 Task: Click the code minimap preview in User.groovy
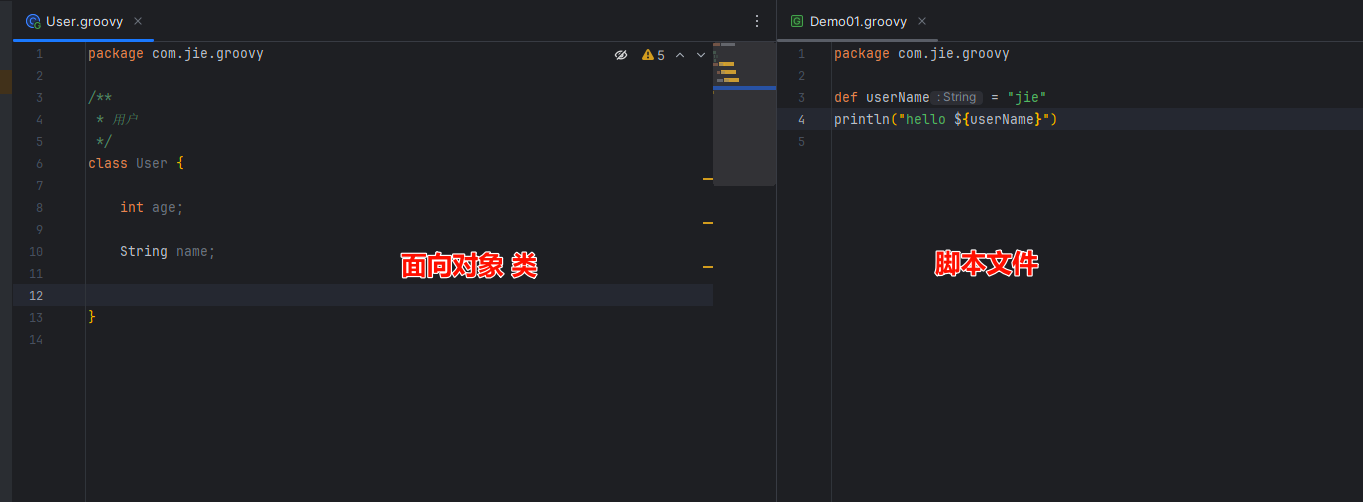(744, 114)
